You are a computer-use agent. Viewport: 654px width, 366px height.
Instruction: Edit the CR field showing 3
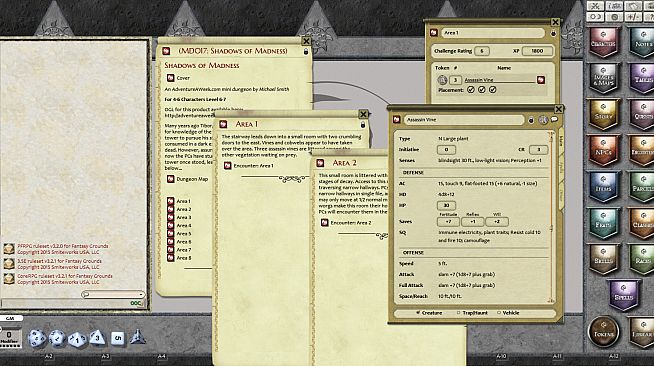pyautogui.click(x=538, y=150)
